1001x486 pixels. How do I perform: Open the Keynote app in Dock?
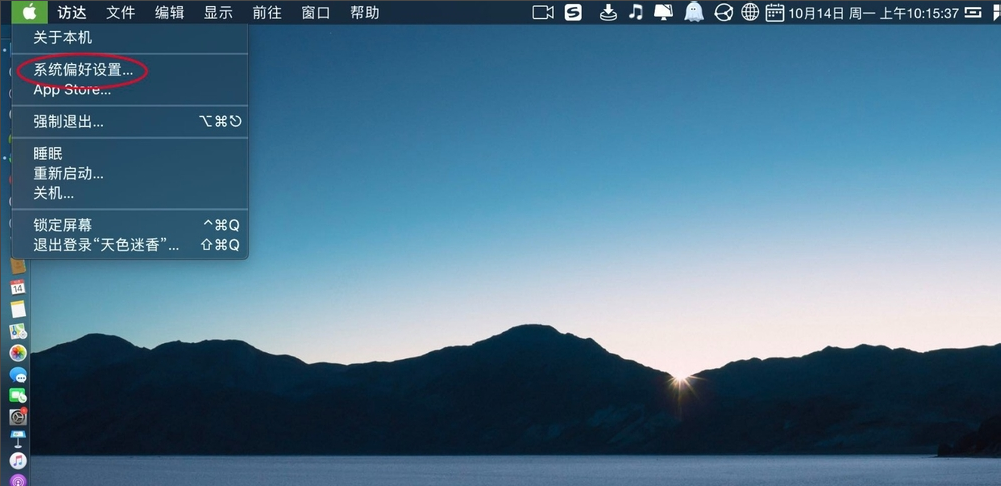pyautogui.click(x=18, y=439)
